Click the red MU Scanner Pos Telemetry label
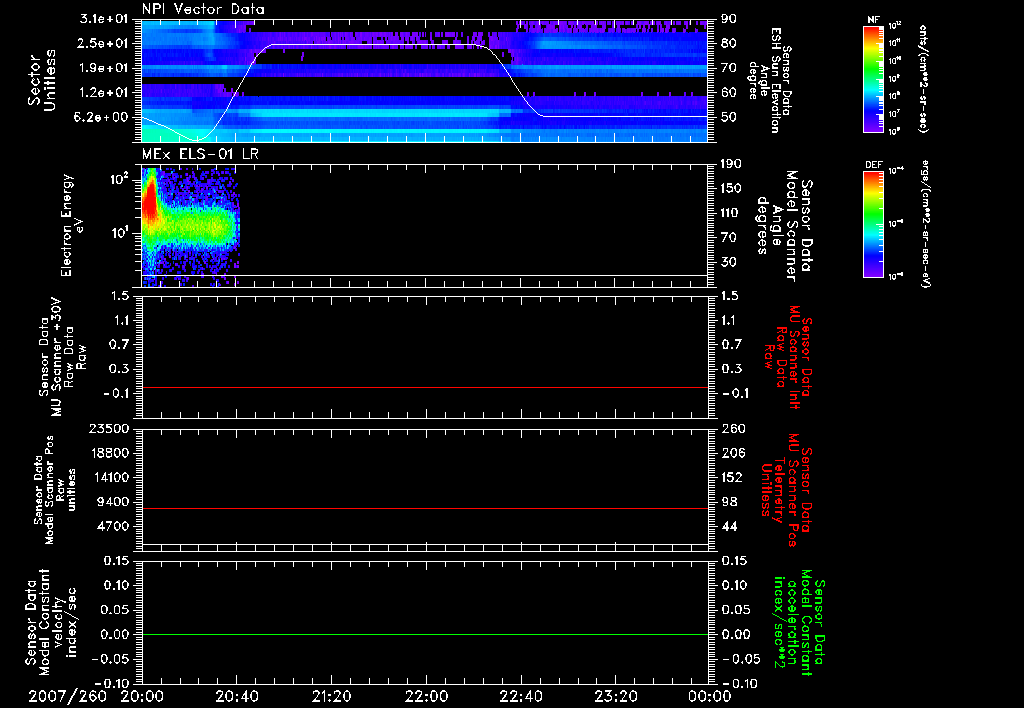 coord(786,491)
